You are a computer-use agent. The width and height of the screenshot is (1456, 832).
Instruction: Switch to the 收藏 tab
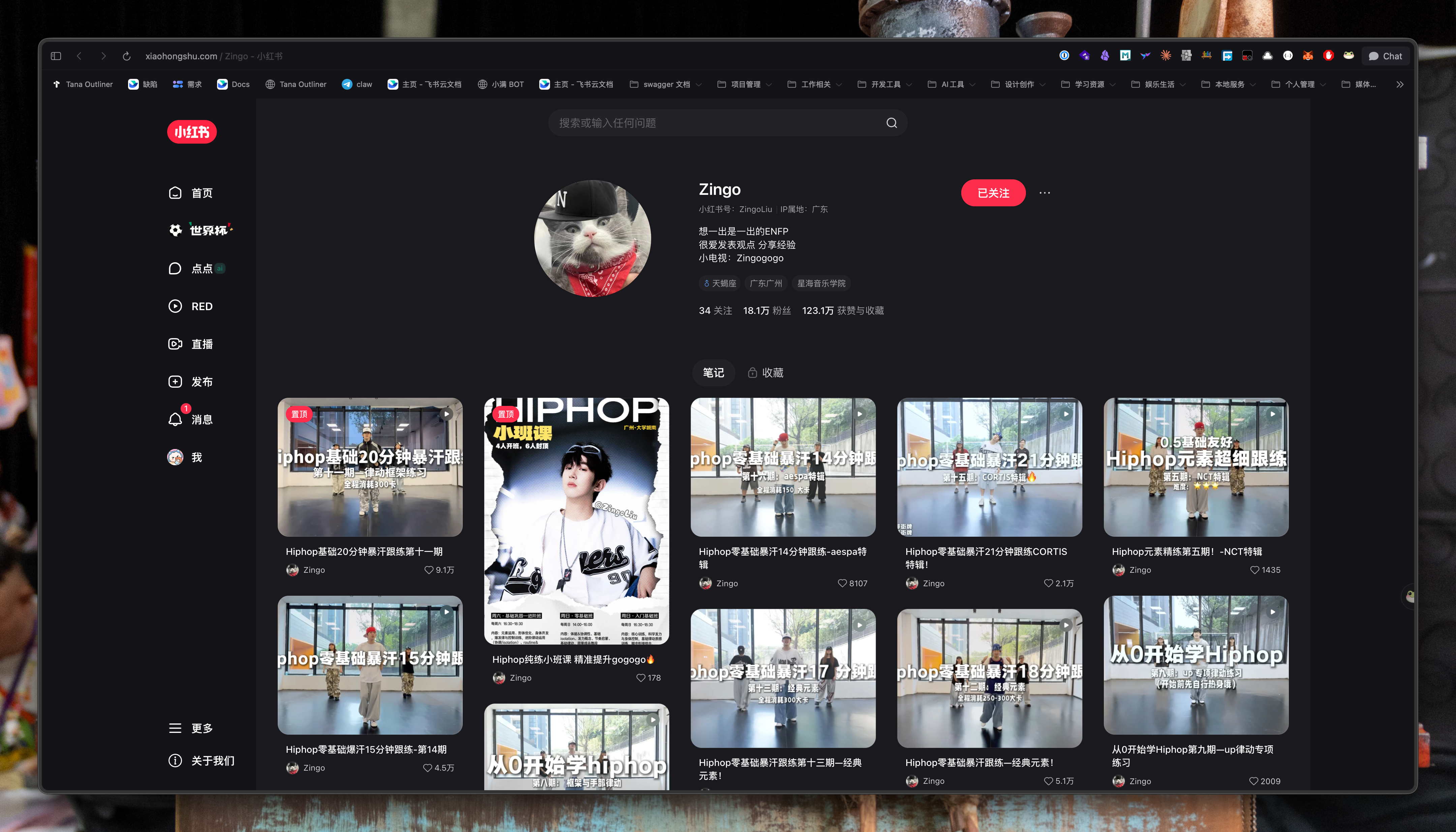tap(765, 373)
